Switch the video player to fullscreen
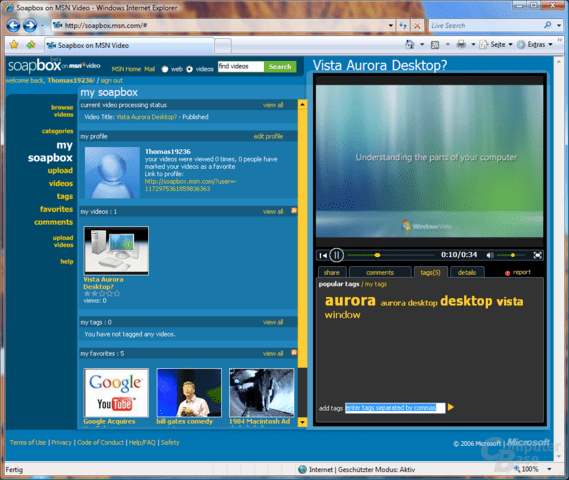Viewport: 569px width, 480px height. (x=537, y=255)
